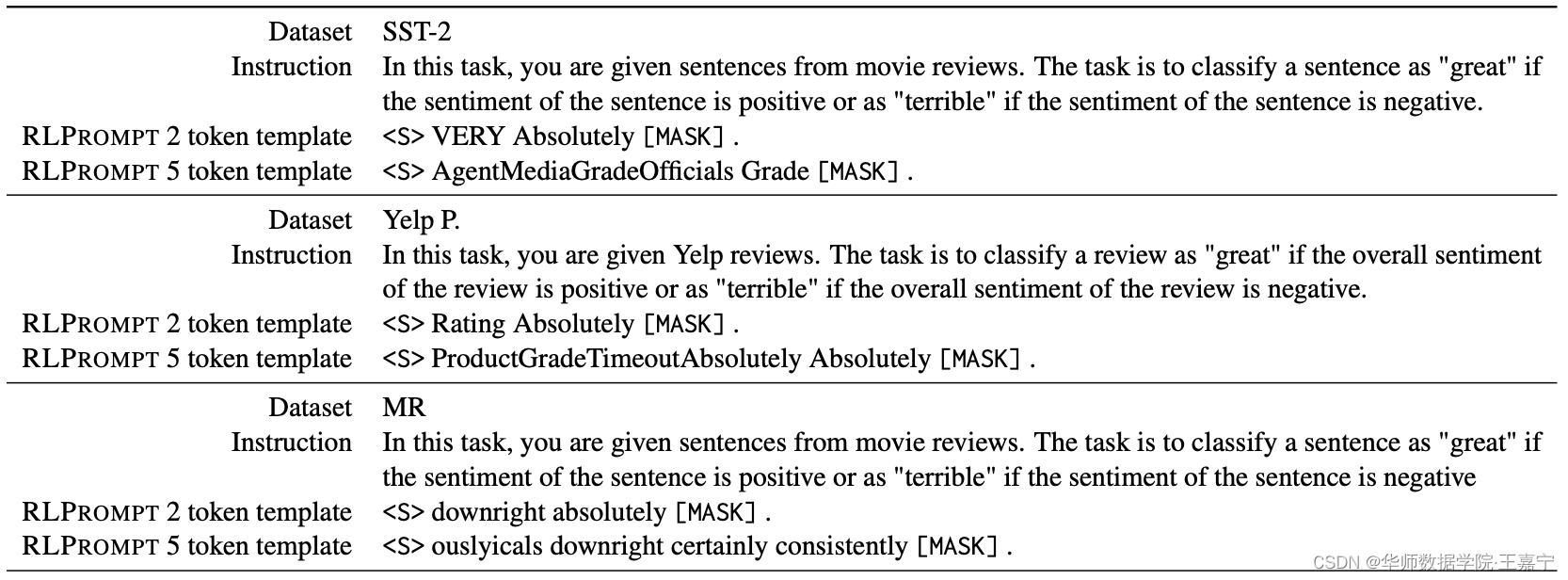This screenshot has width=1568, height=580.
Task: Click RLPrompt 5 token template label for MR
Action: pos(186,546)
